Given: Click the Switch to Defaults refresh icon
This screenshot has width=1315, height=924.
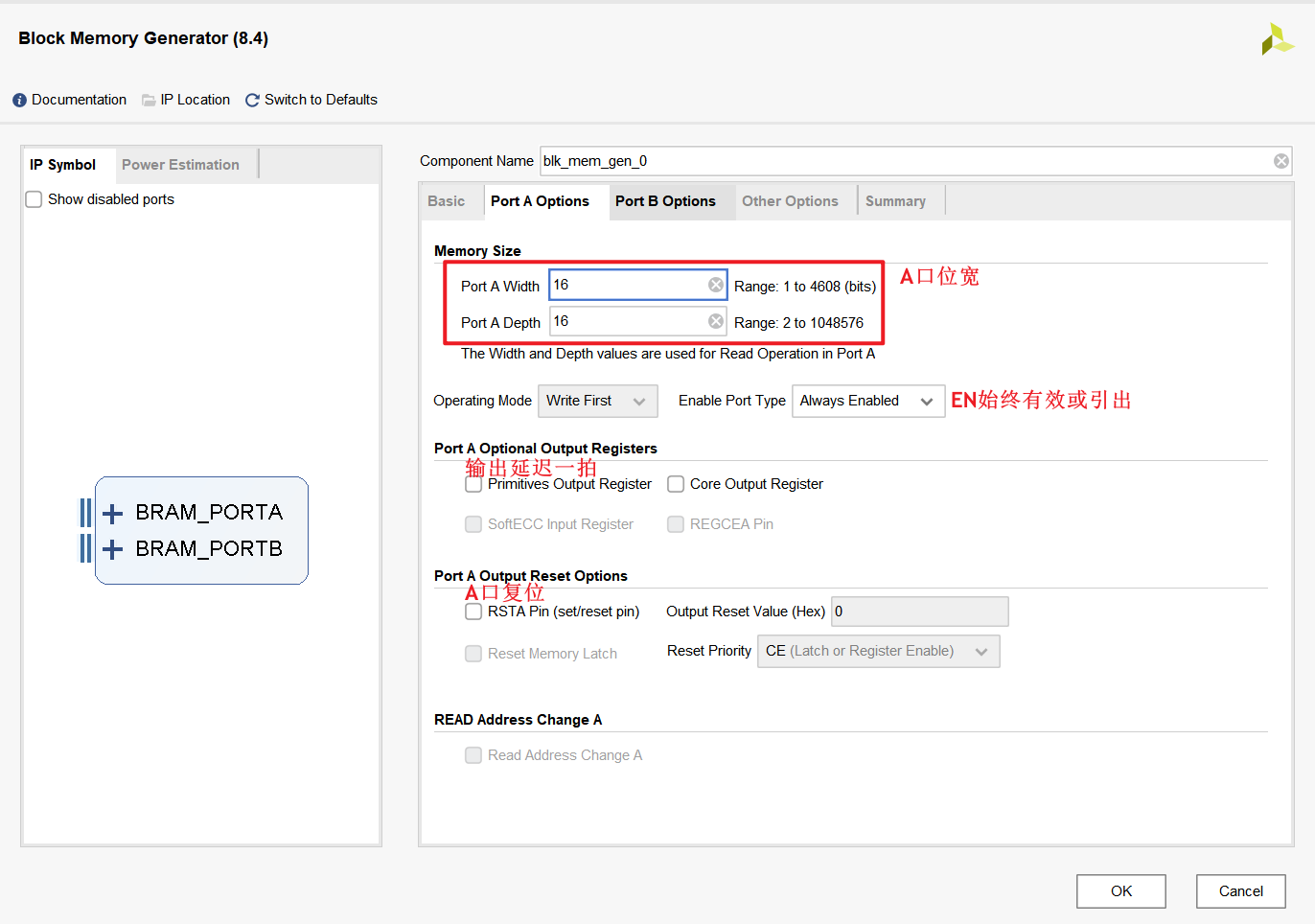Looking at the screenshot, I should (x=253, y=101).
